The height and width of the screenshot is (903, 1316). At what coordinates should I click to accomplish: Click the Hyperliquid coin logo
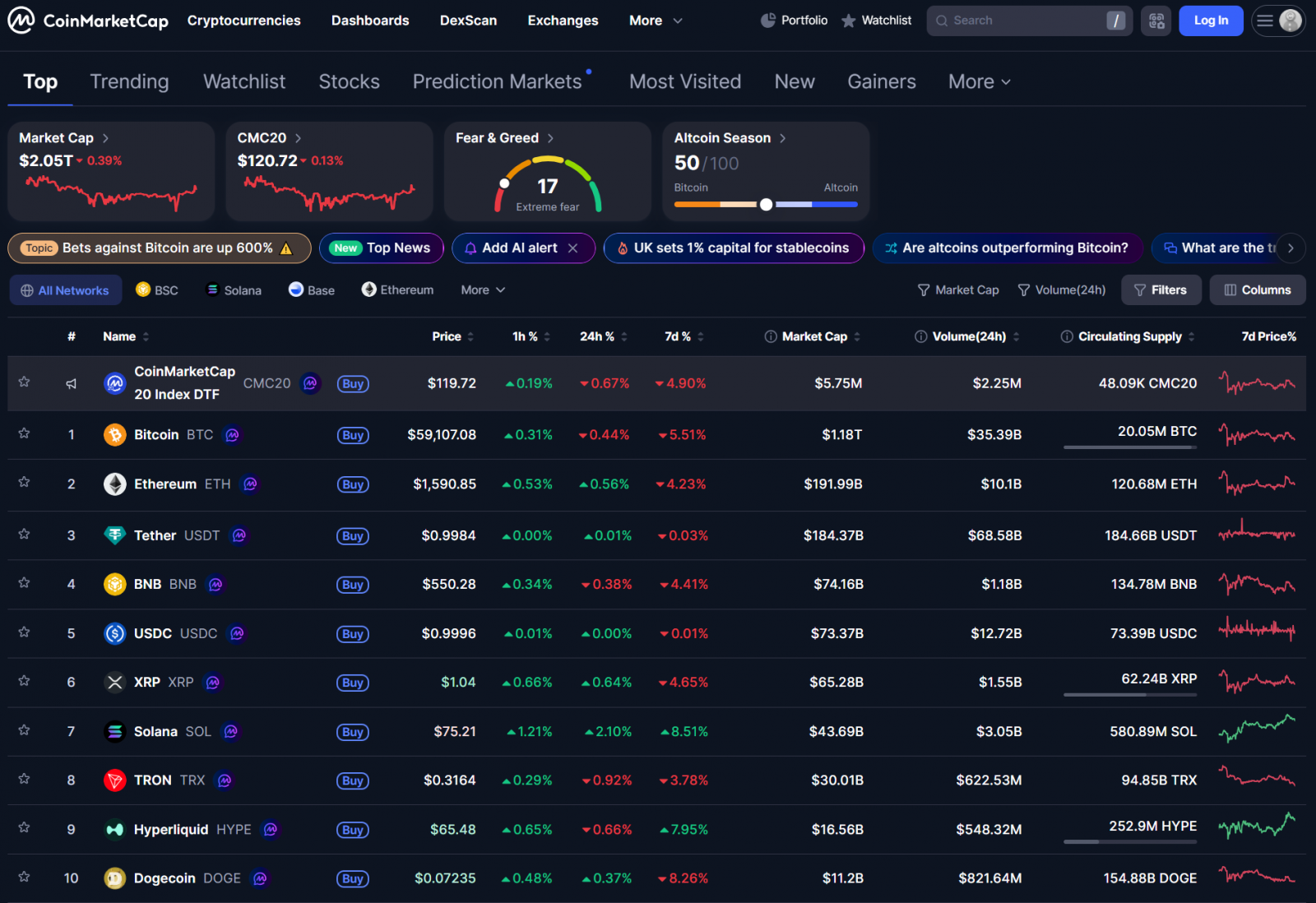[115, 829]
